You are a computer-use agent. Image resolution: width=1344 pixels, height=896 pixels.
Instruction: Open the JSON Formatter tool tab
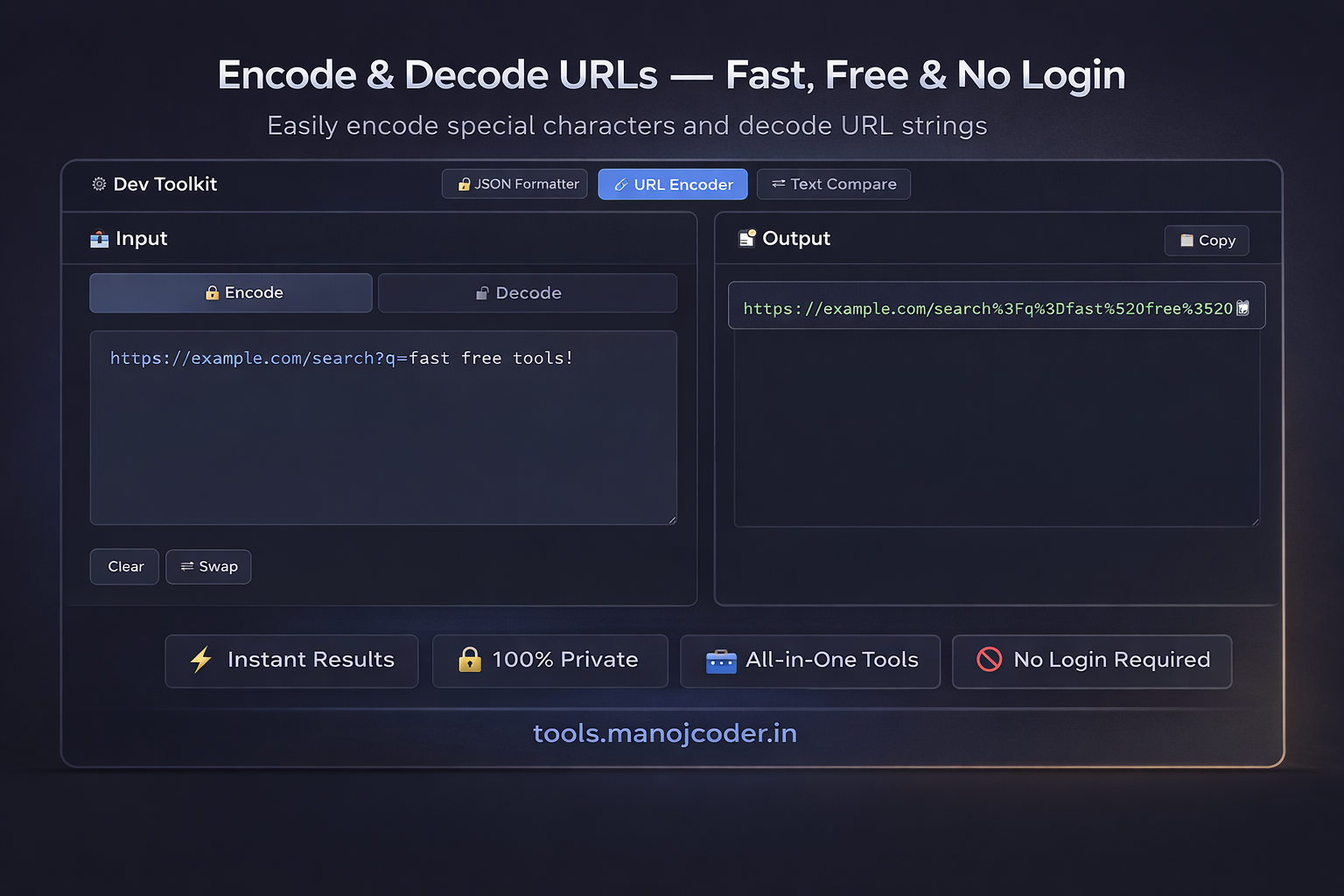(x=514, y=184)
